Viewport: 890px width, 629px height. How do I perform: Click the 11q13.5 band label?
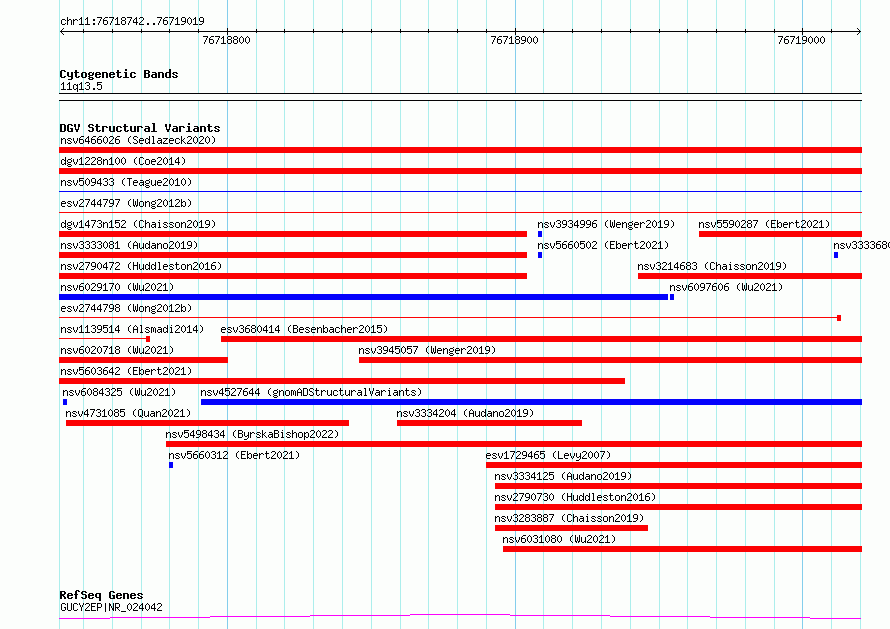(81, 86)
